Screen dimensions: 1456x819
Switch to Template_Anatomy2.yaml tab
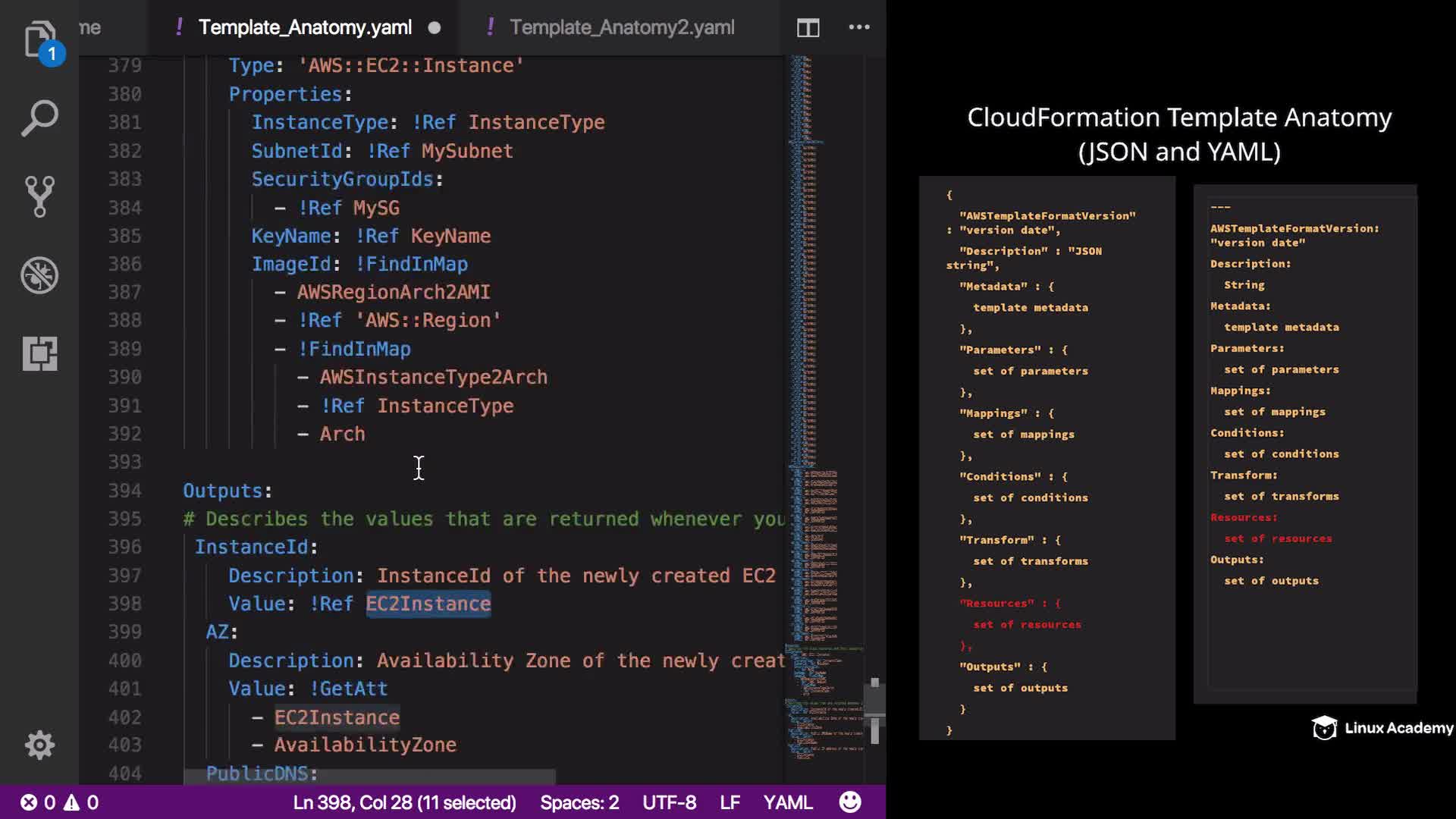pos(621,27)
